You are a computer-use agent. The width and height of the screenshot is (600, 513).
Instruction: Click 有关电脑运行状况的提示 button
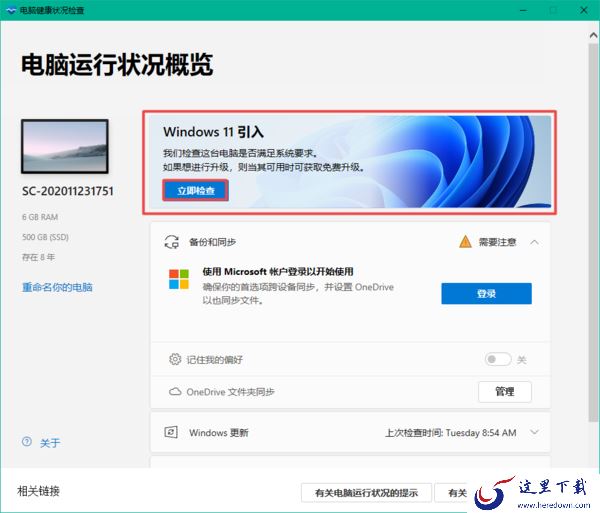point(366,493)
